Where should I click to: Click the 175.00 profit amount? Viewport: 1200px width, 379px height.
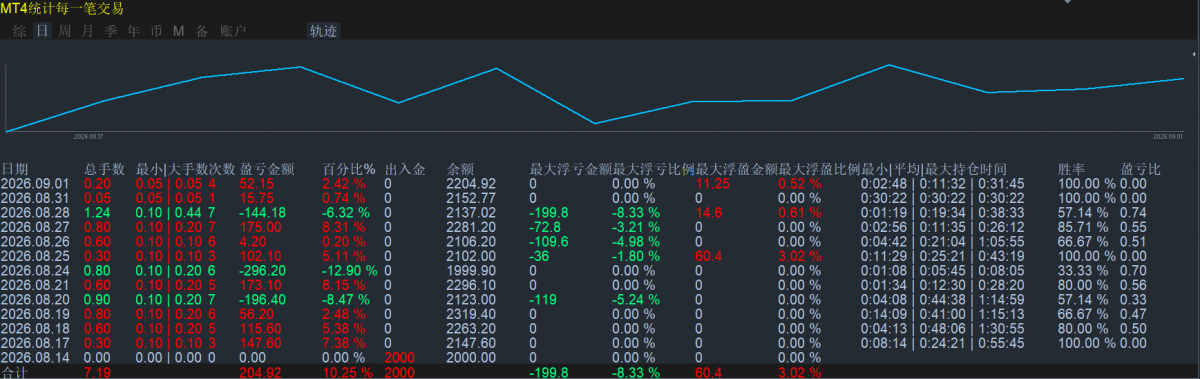(260, 227)
